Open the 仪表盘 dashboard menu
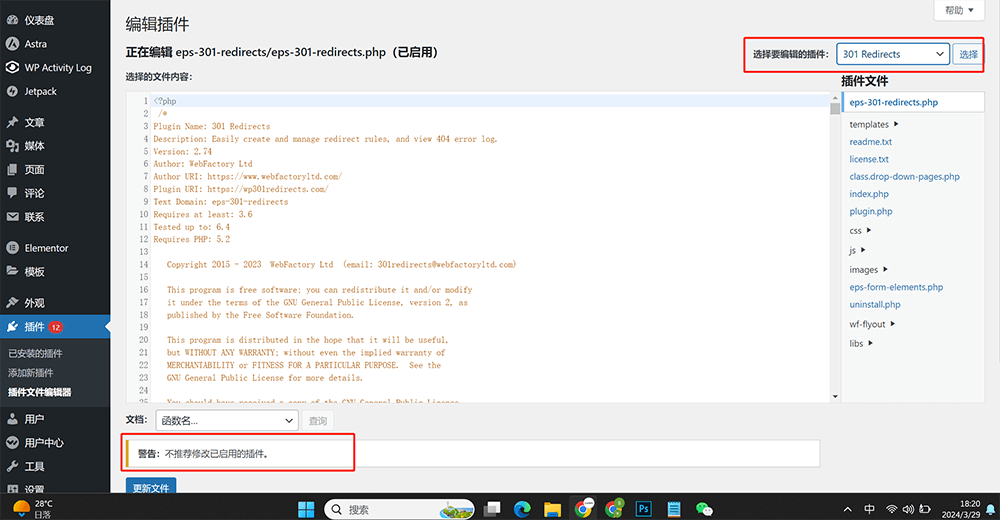The height and width of the screenshot is (520, 1000). click(38, 20)
